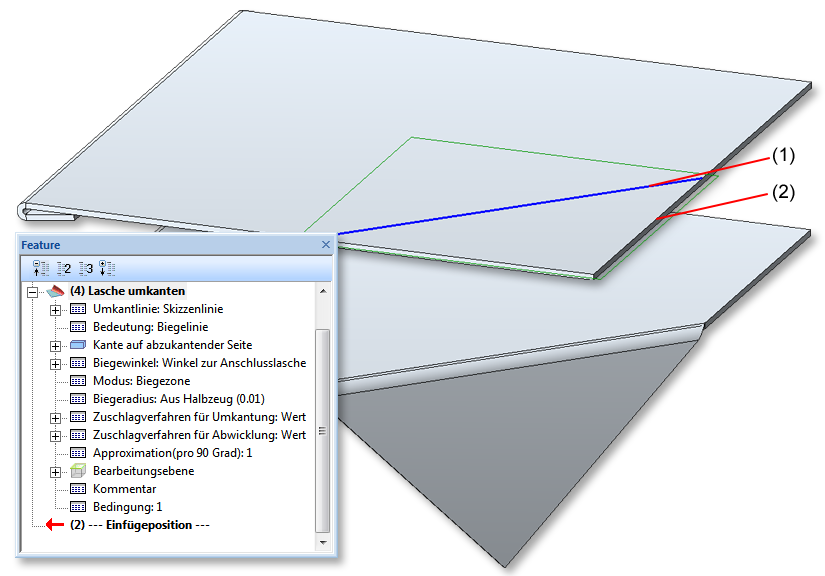
Task: Click the Kommentar table icon
Action: click(x=78, y=489)
